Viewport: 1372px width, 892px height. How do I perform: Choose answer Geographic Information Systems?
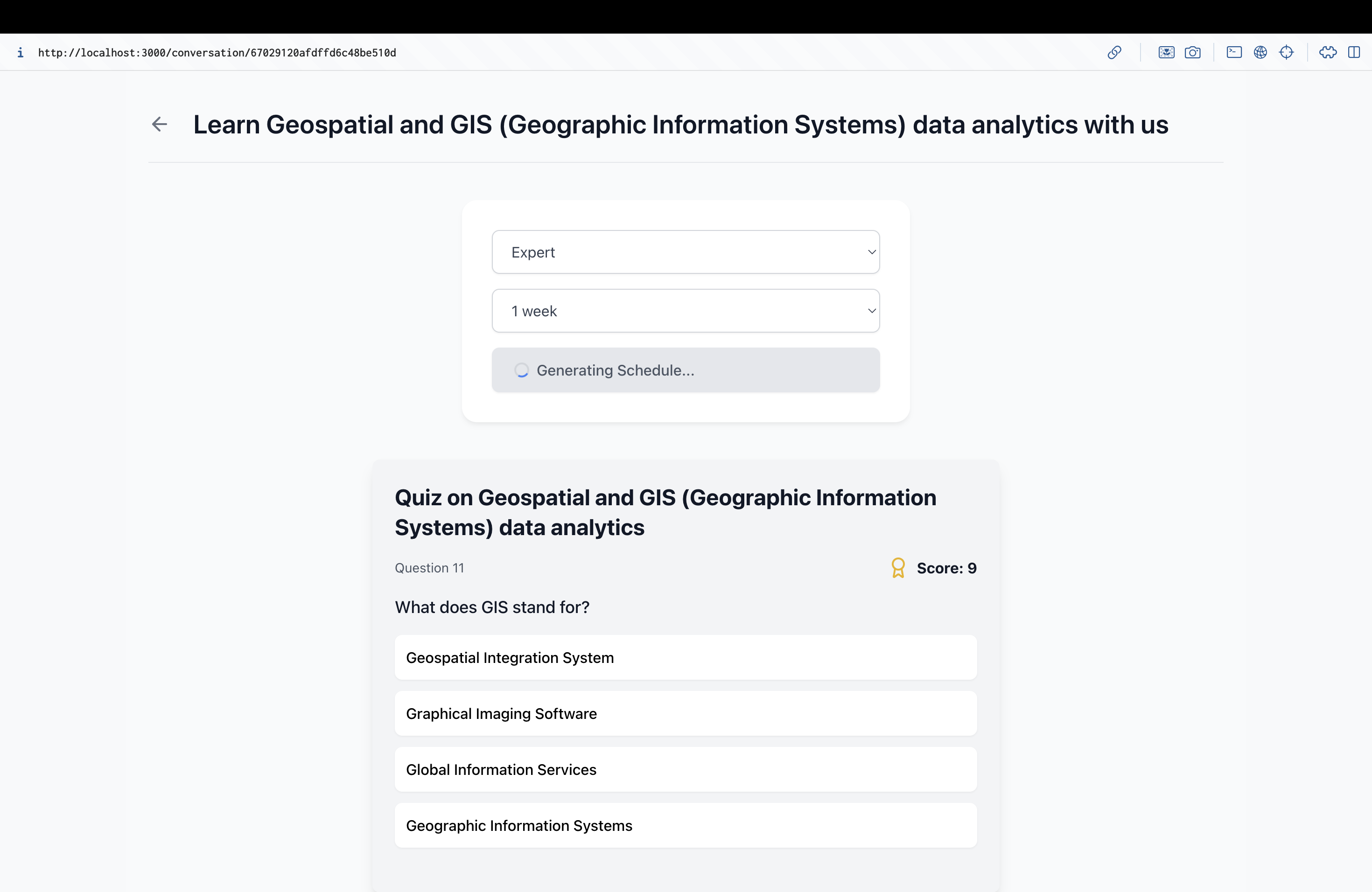pyautogui.click(x=686, y=825)
